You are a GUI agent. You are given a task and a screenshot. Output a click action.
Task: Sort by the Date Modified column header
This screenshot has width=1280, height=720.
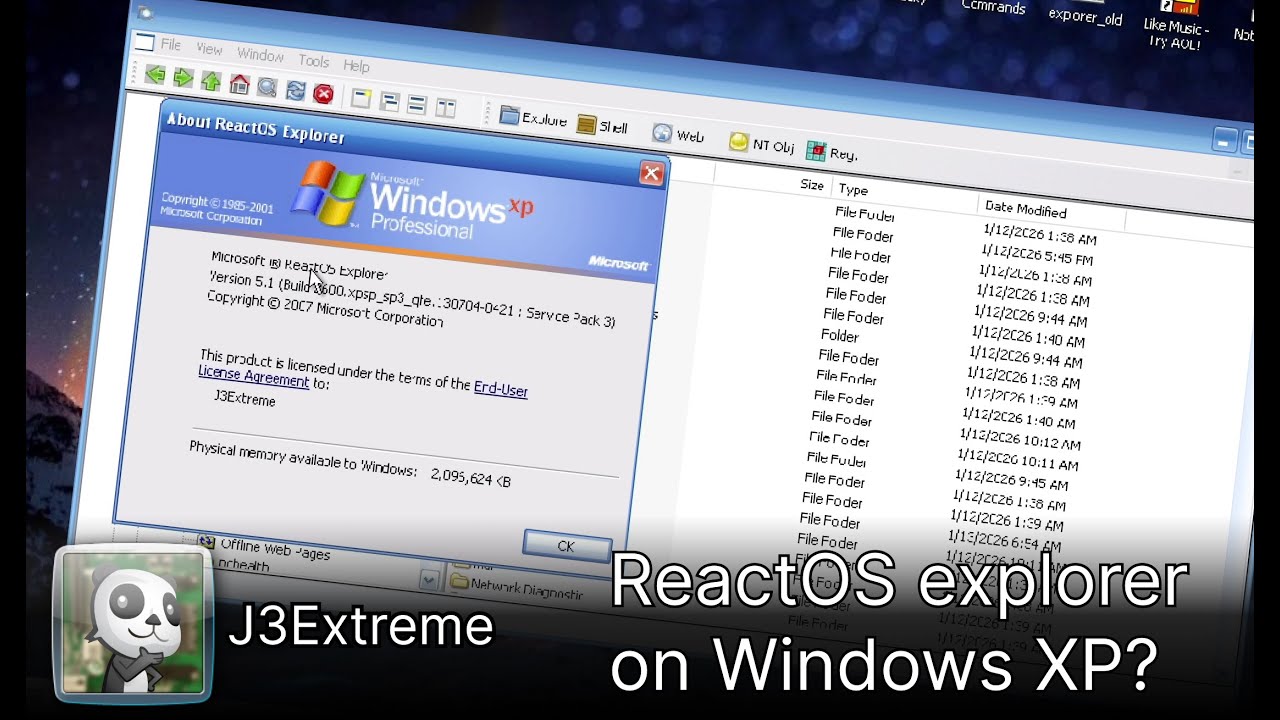pyautogui.click(x=1025, y=208)
